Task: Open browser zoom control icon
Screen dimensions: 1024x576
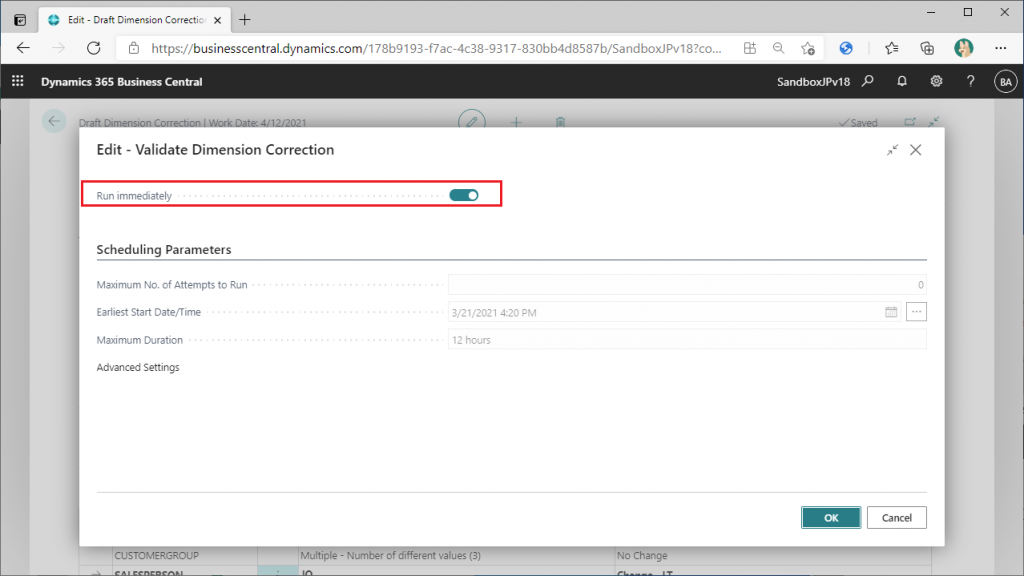Action: [x=778, y=48]
